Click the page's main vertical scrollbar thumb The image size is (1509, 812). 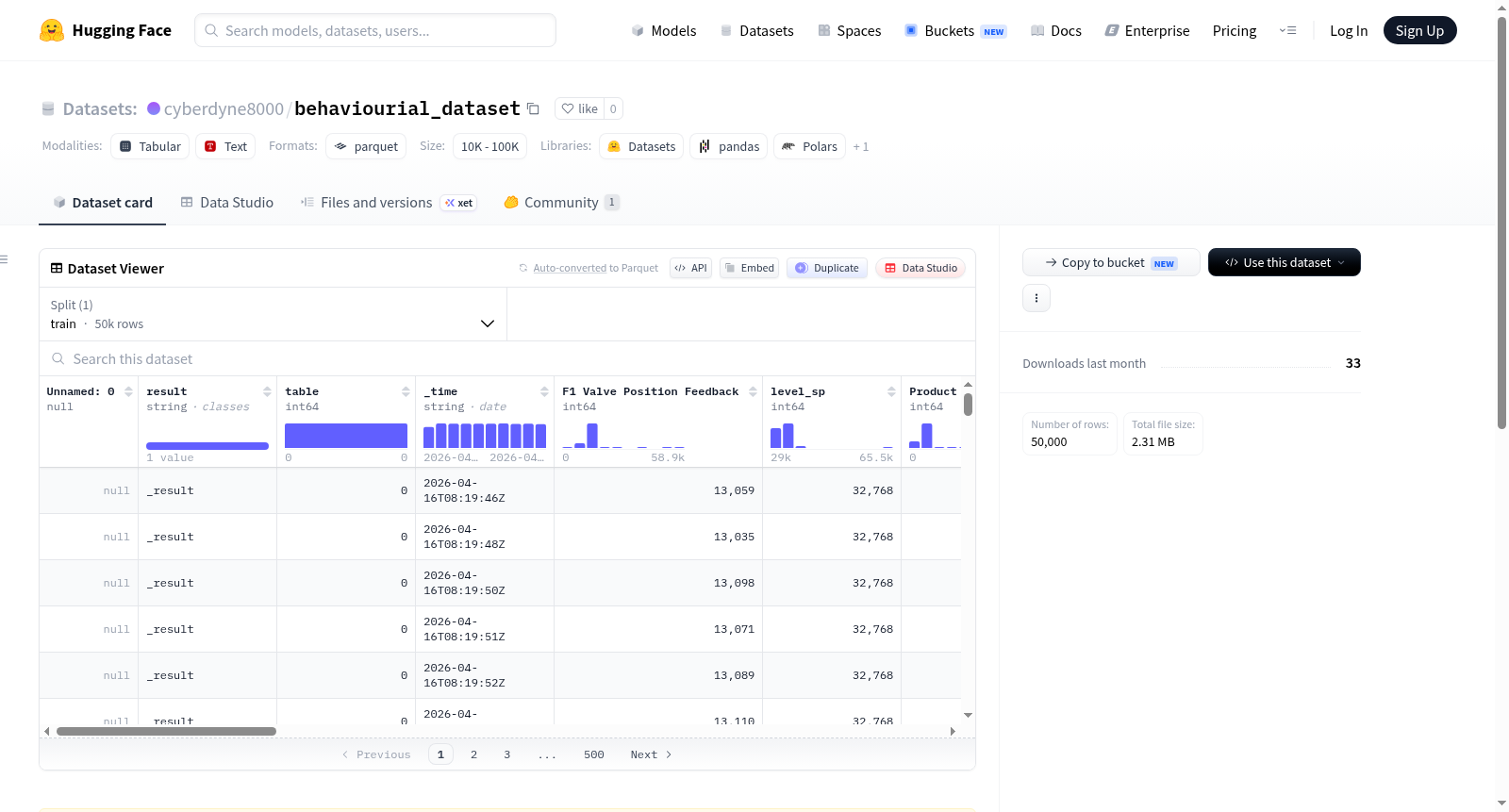coord(1502,223)
